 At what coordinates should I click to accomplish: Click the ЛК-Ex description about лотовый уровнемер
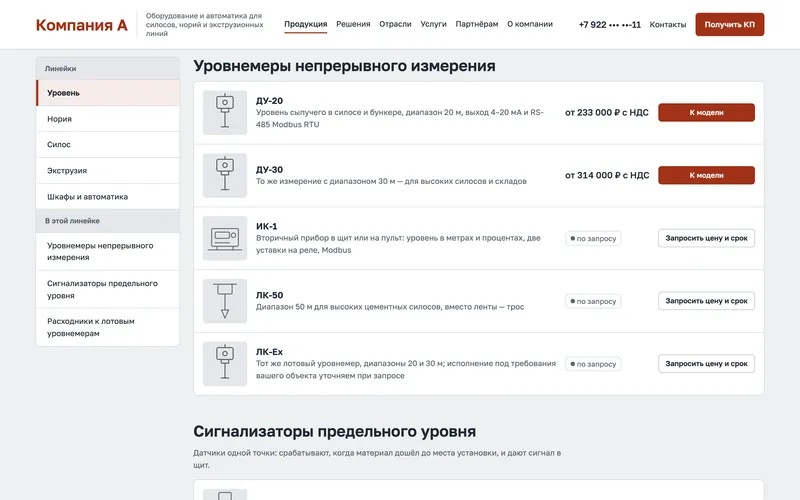point(406,369)
